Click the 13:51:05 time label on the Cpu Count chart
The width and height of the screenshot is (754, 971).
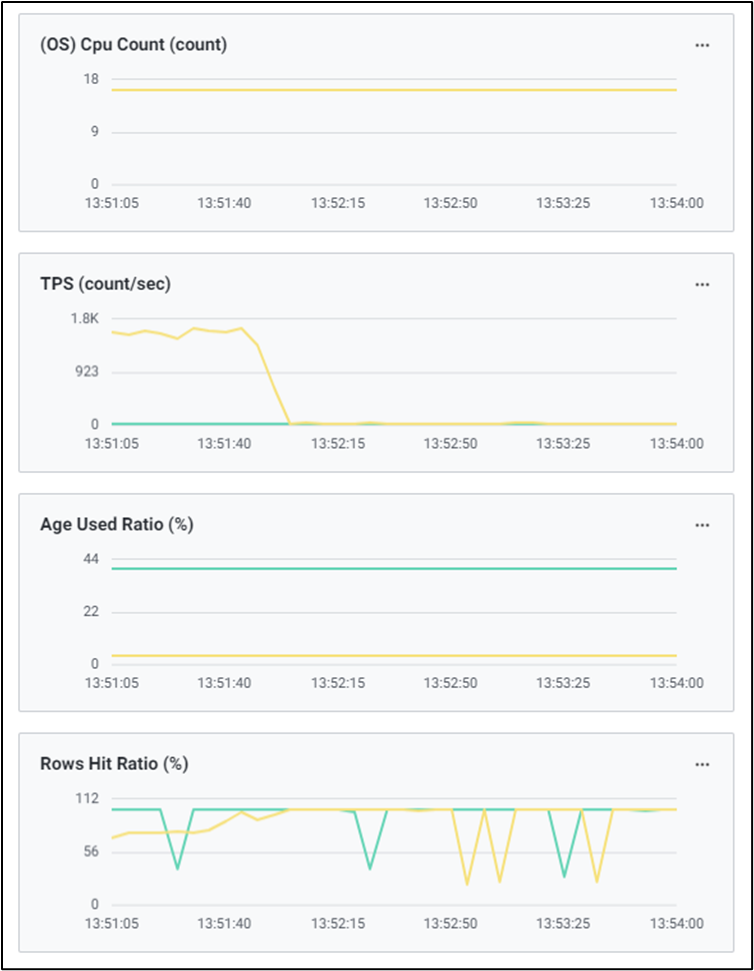click(112, 203)
